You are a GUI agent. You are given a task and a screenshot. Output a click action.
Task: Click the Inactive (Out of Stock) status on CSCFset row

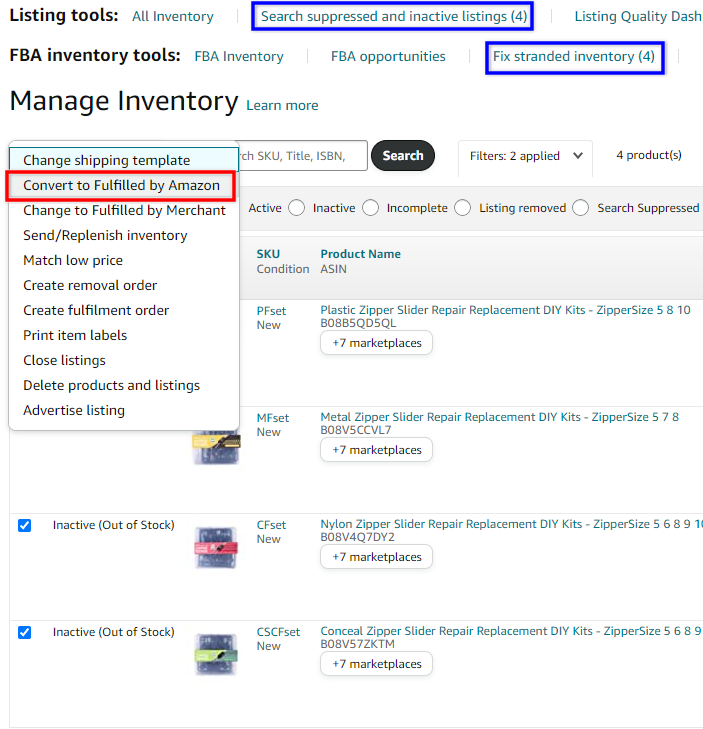click(x=113, y=632)
